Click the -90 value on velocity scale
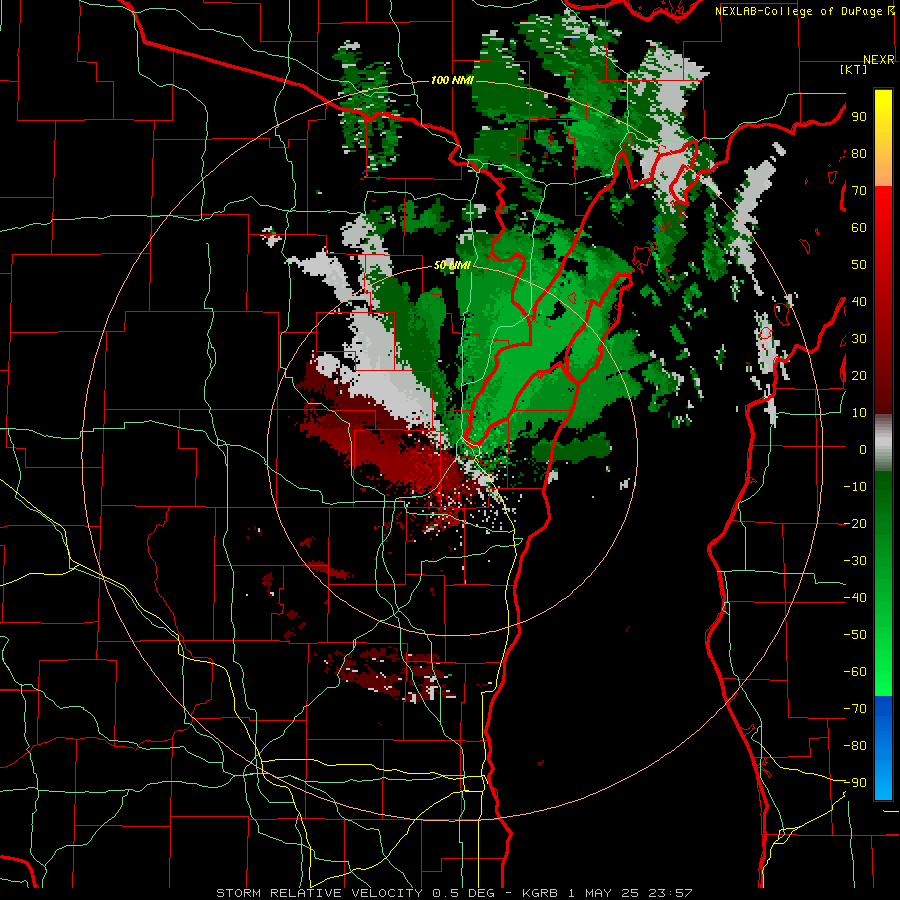 tap(855, 783)
